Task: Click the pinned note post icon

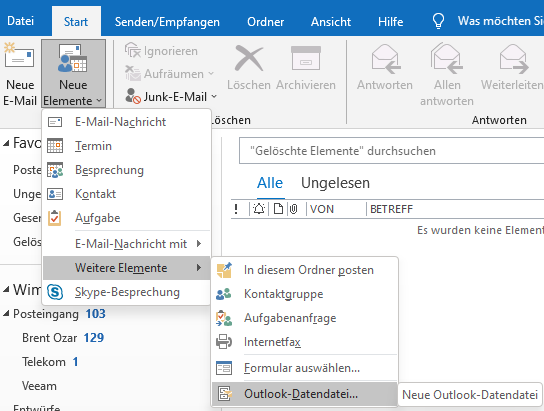Action: point(224,270)
